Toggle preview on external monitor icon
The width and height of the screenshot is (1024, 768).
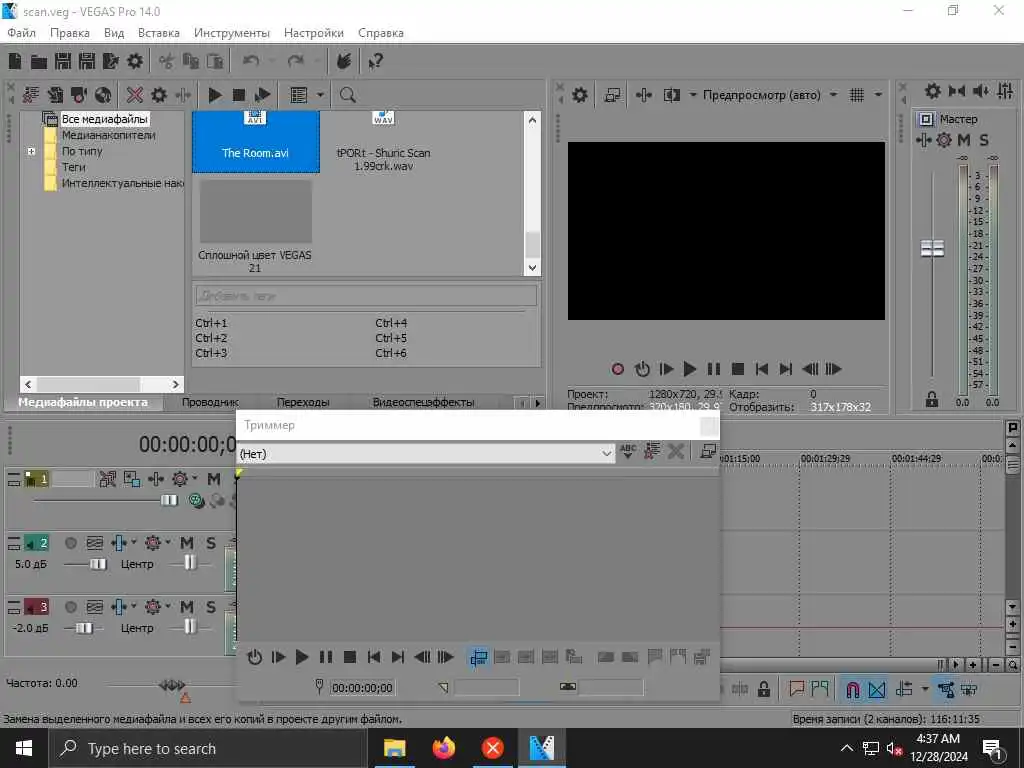(612, 95)
